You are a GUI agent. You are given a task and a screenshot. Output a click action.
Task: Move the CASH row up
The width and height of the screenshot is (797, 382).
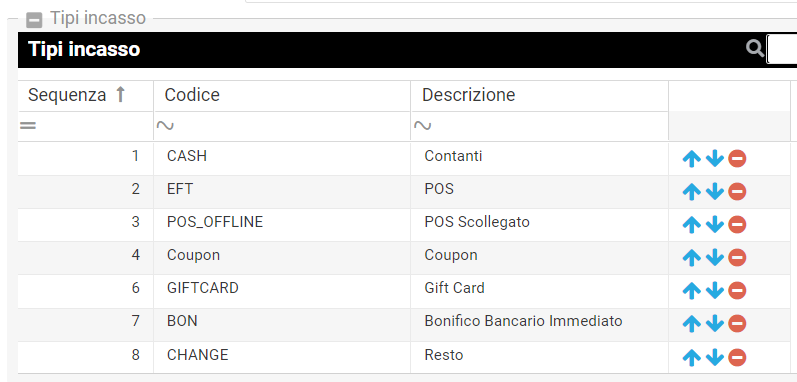(x=691, y=159)
